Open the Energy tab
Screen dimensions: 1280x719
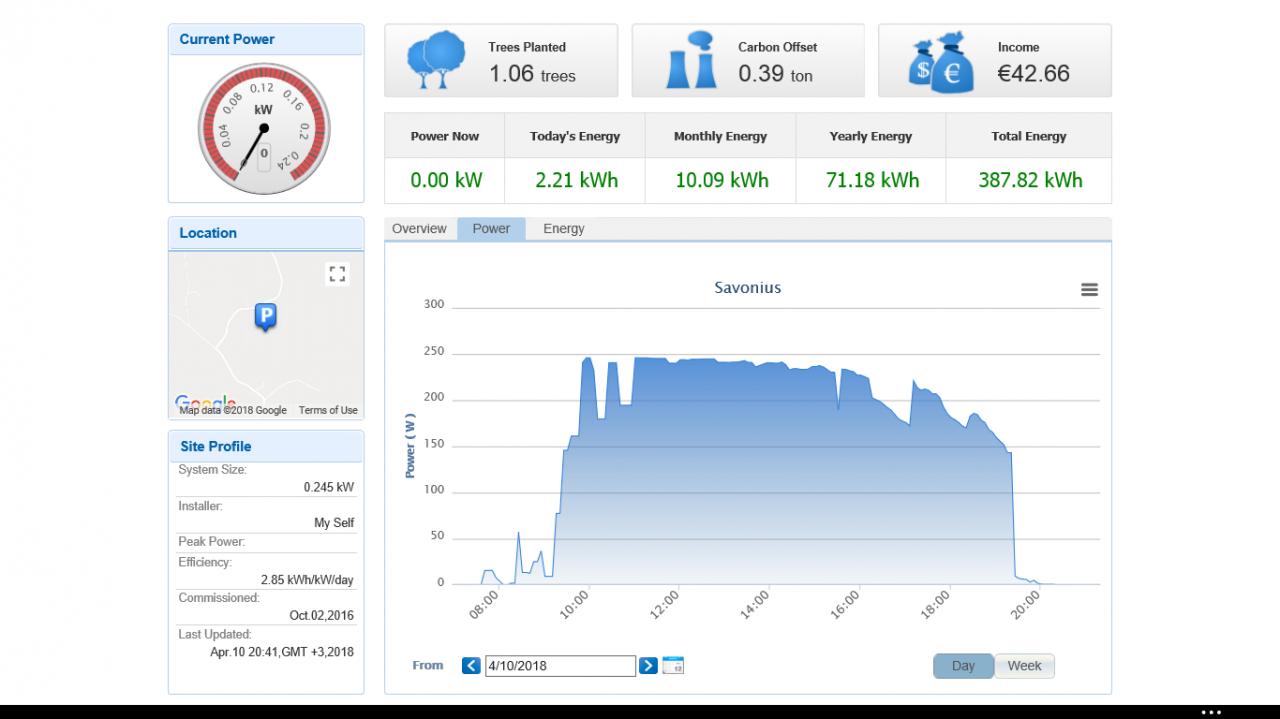click(x=564, y=229)
